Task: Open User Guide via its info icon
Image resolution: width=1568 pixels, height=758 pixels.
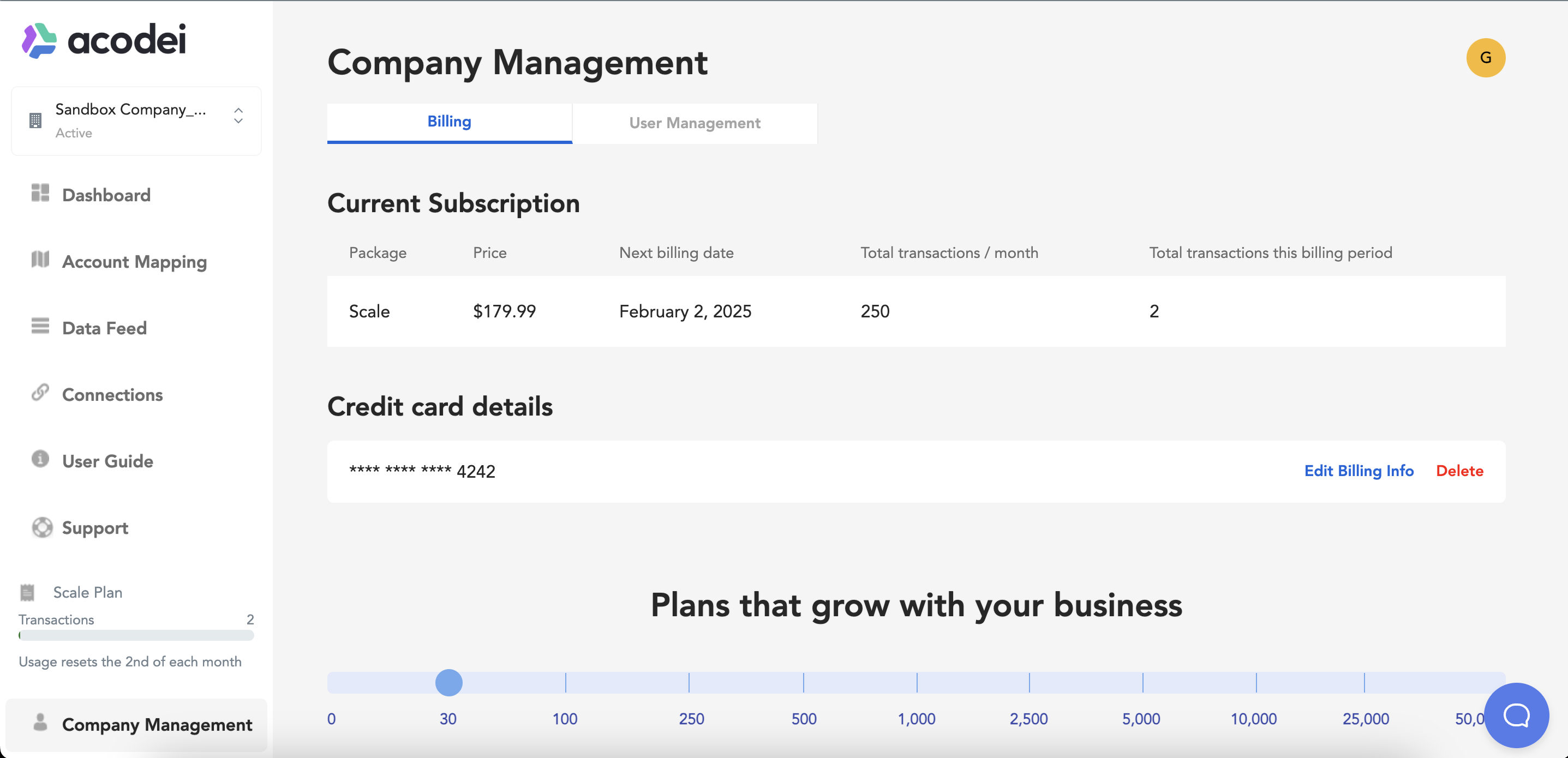Action: click(x=40, y=459)
